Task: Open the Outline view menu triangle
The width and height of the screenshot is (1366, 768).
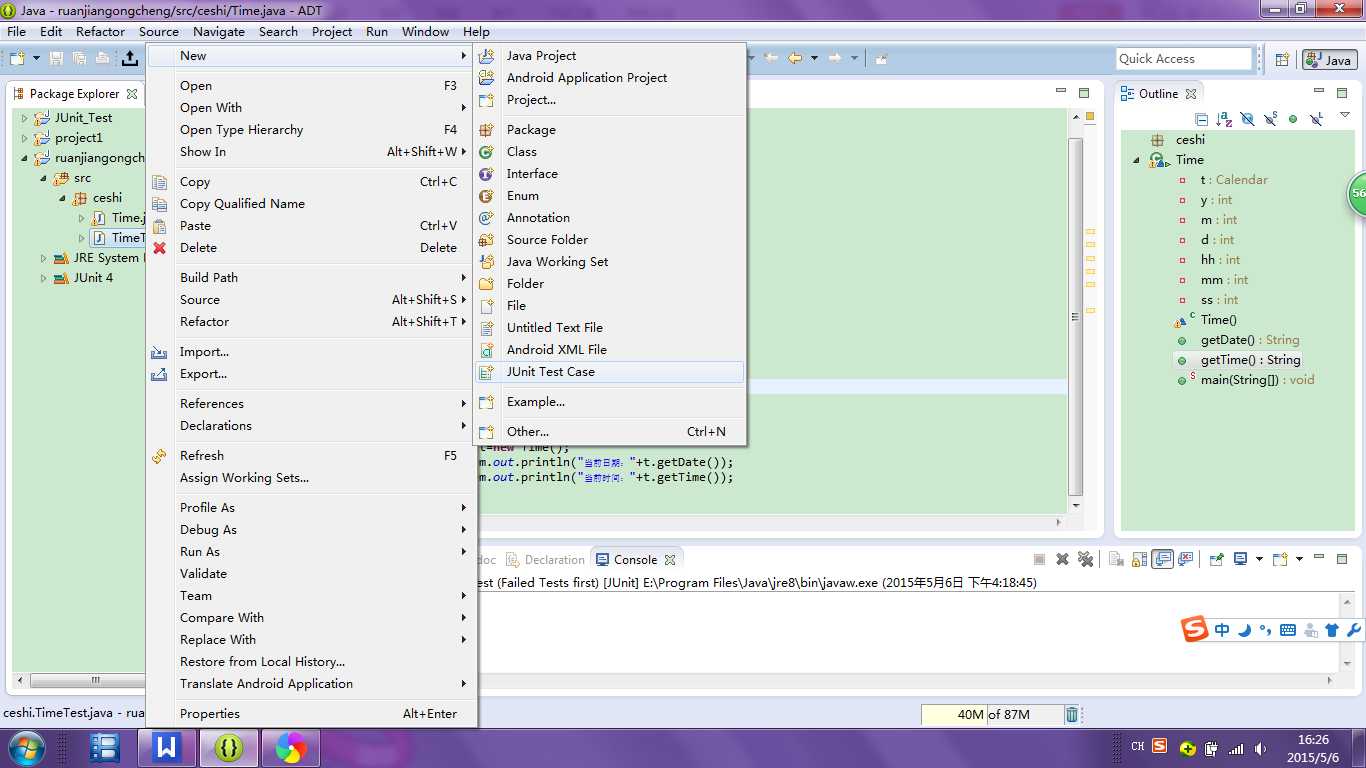Action: click(x=1345, y=116)
